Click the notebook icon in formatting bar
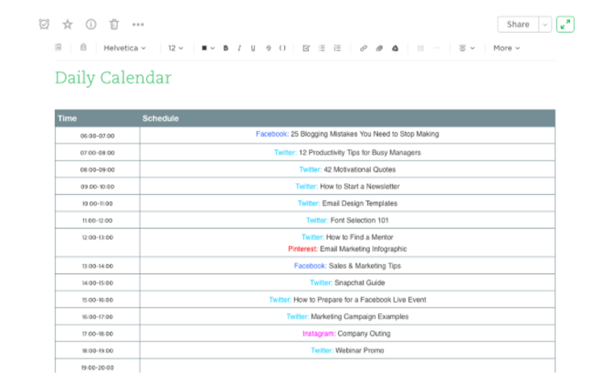 [x=58, y=47]
